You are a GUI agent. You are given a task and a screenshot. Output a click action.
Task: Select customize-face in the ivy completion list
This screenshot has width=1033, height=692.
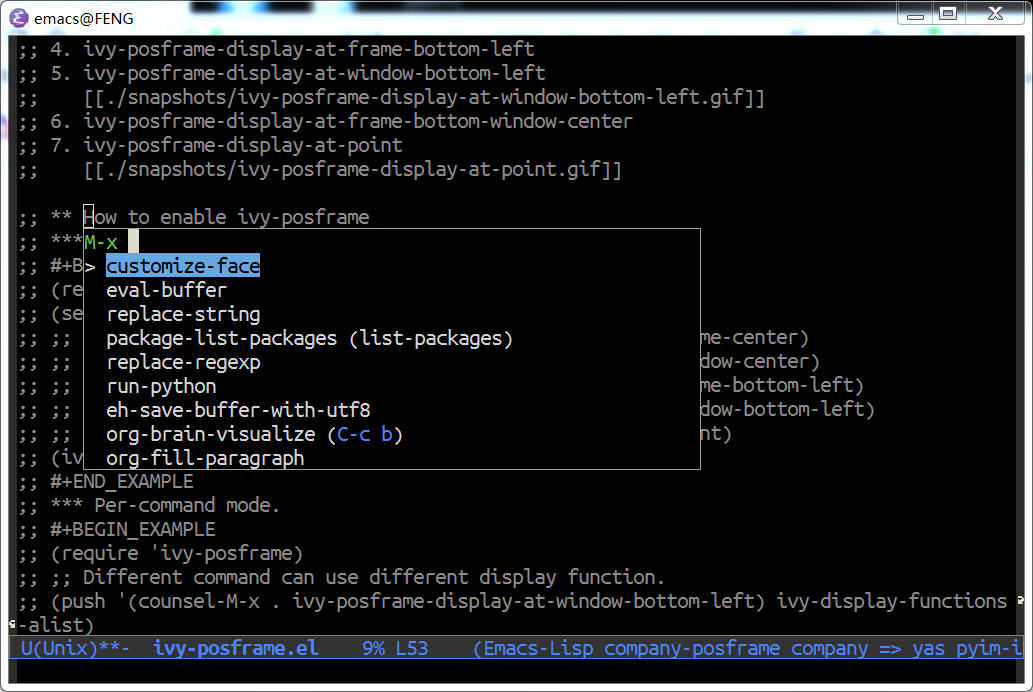183,266
